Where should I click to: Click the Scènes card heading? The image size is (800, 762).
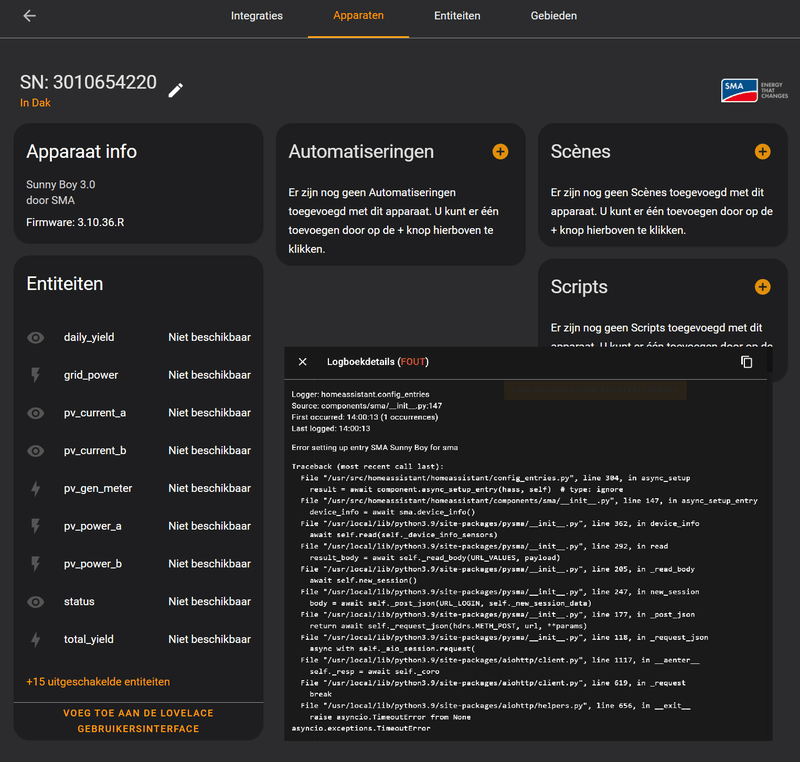tap(581, 151)
